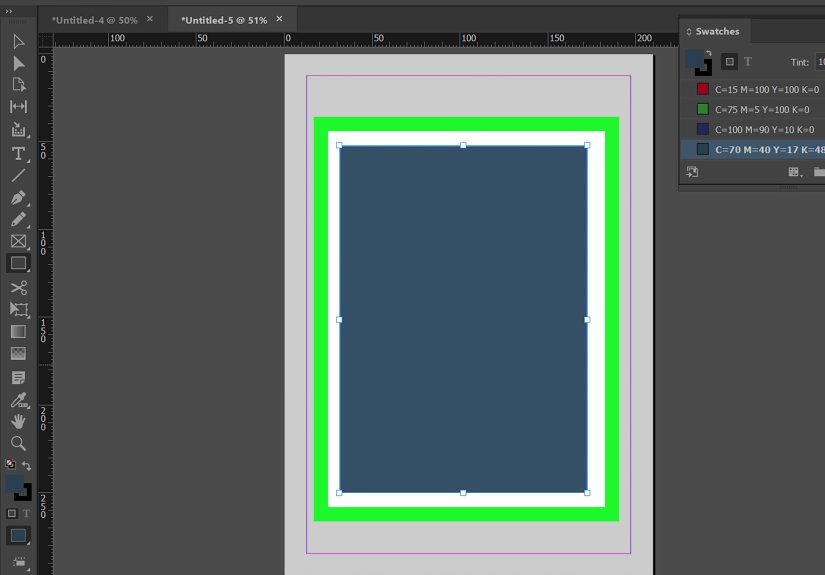Select the Direct Selection tool
Image resolution: width=825 pixels, height=575 pixels.
click(x=18, y=63)
